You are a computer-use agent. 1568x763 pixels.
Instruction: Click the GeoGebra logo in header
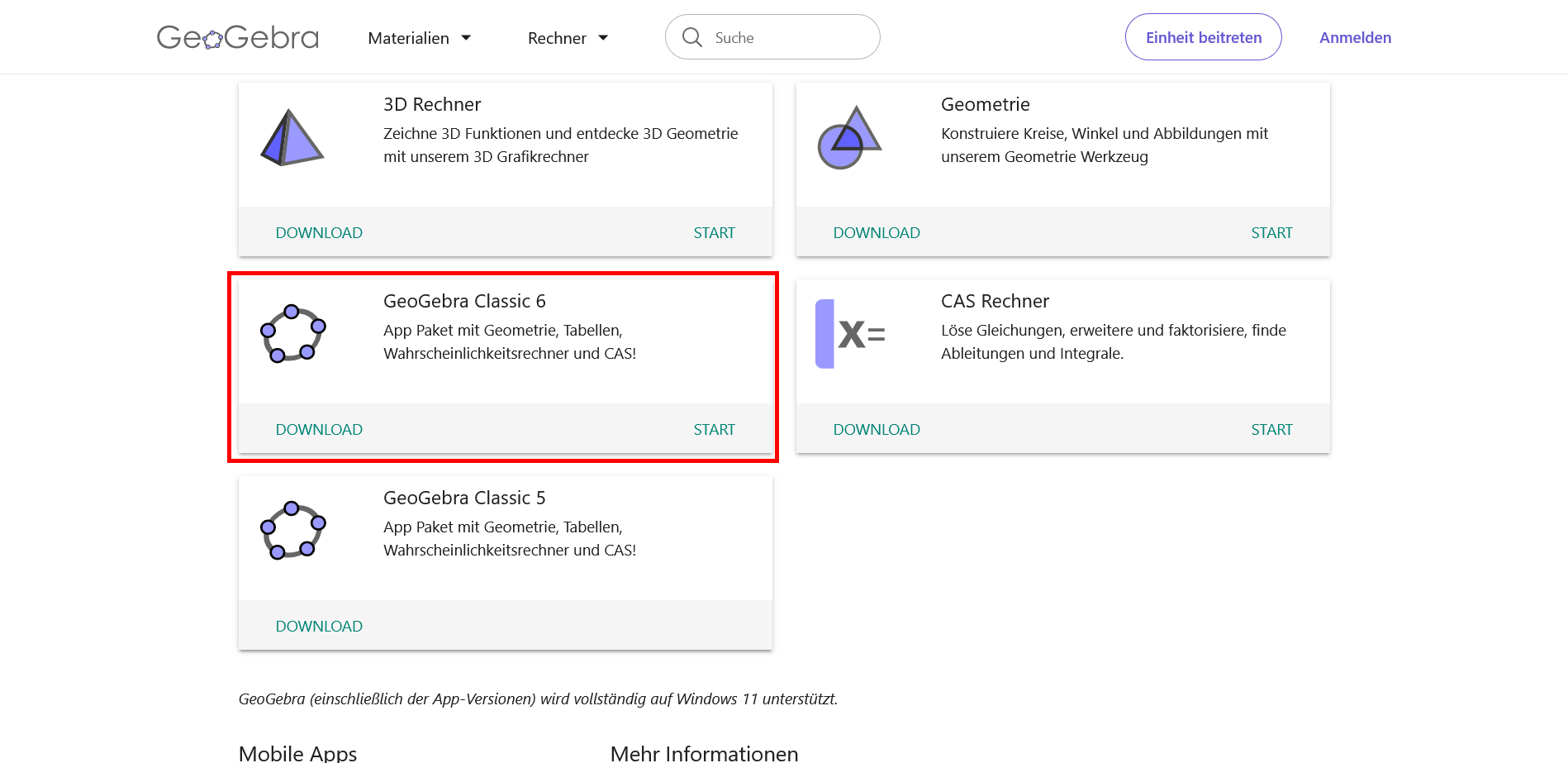click(x=238, y=37)
